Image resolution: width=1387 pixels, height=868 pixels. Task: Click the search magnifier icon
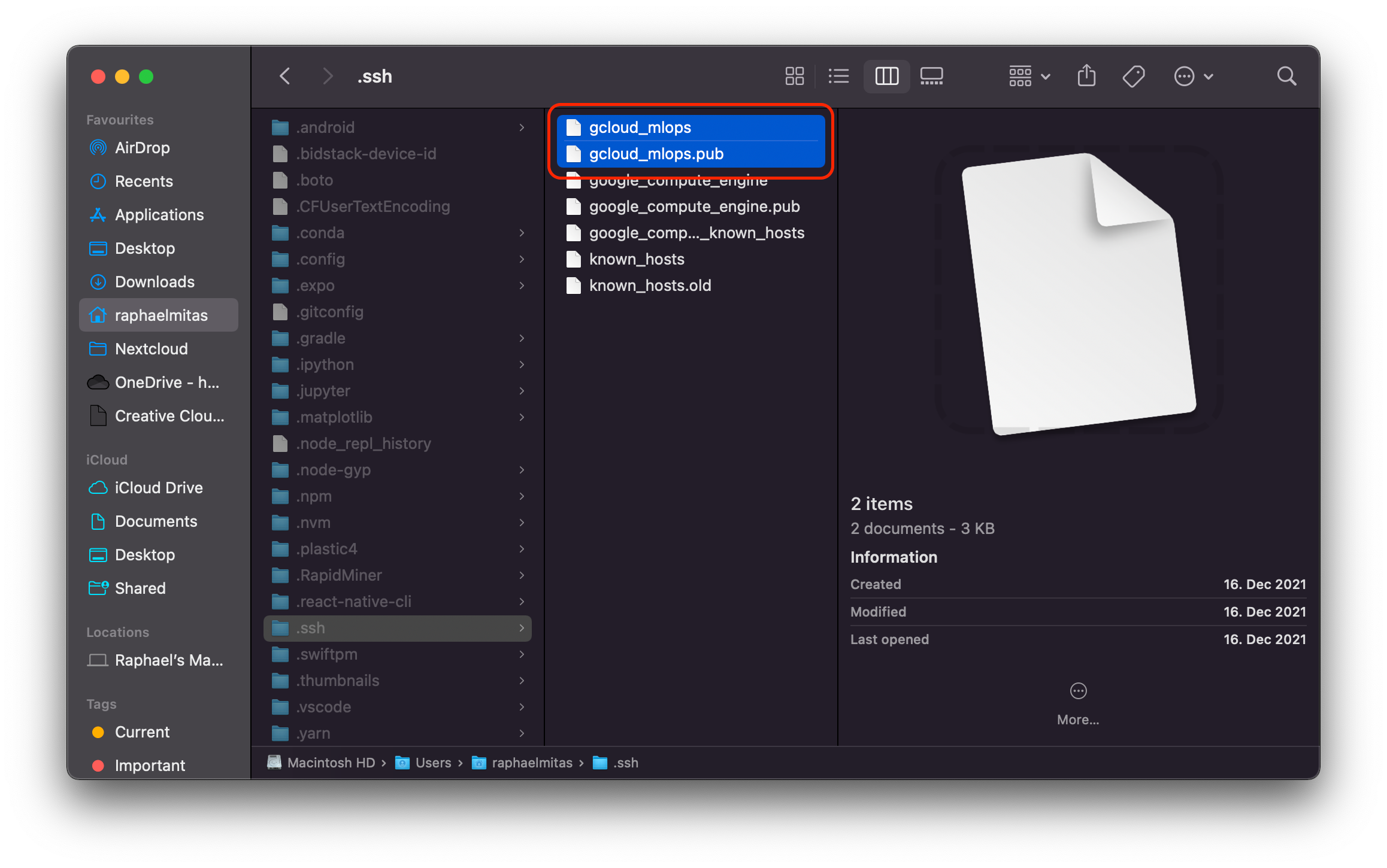(1286, 76)
